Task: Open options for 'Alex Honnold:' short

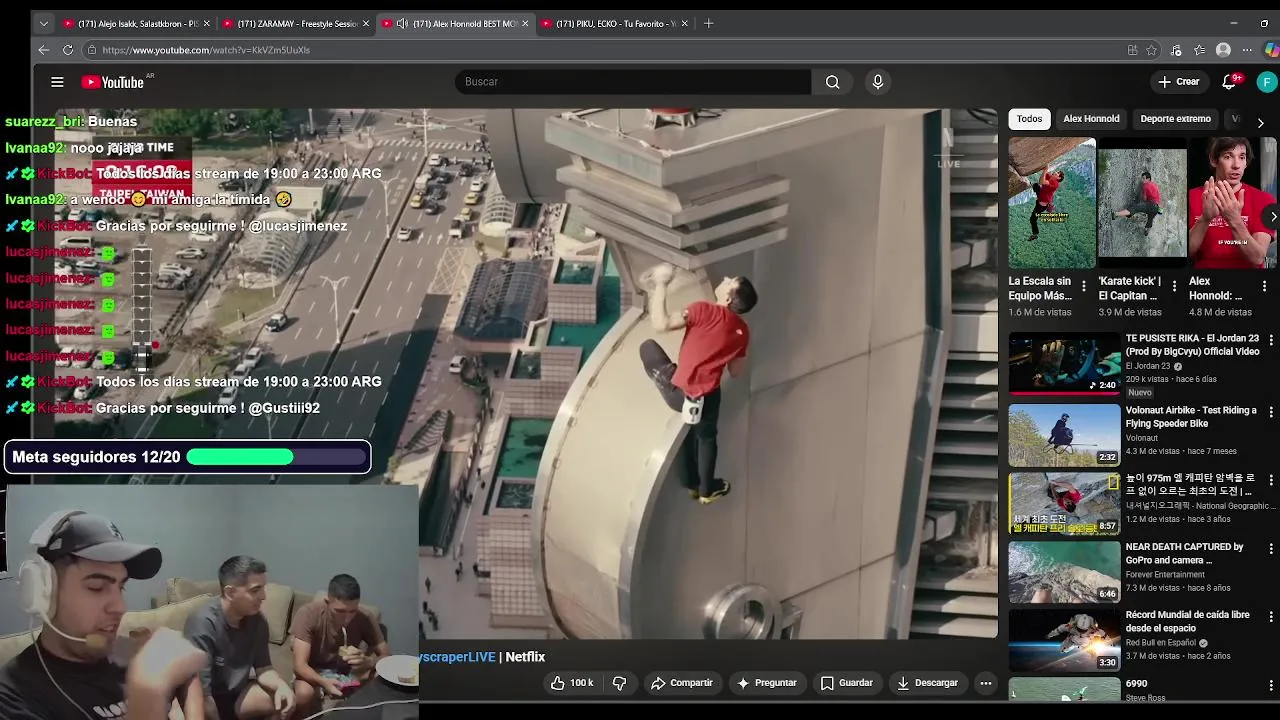Action: pyautogui.click(x=1264, y=287)
